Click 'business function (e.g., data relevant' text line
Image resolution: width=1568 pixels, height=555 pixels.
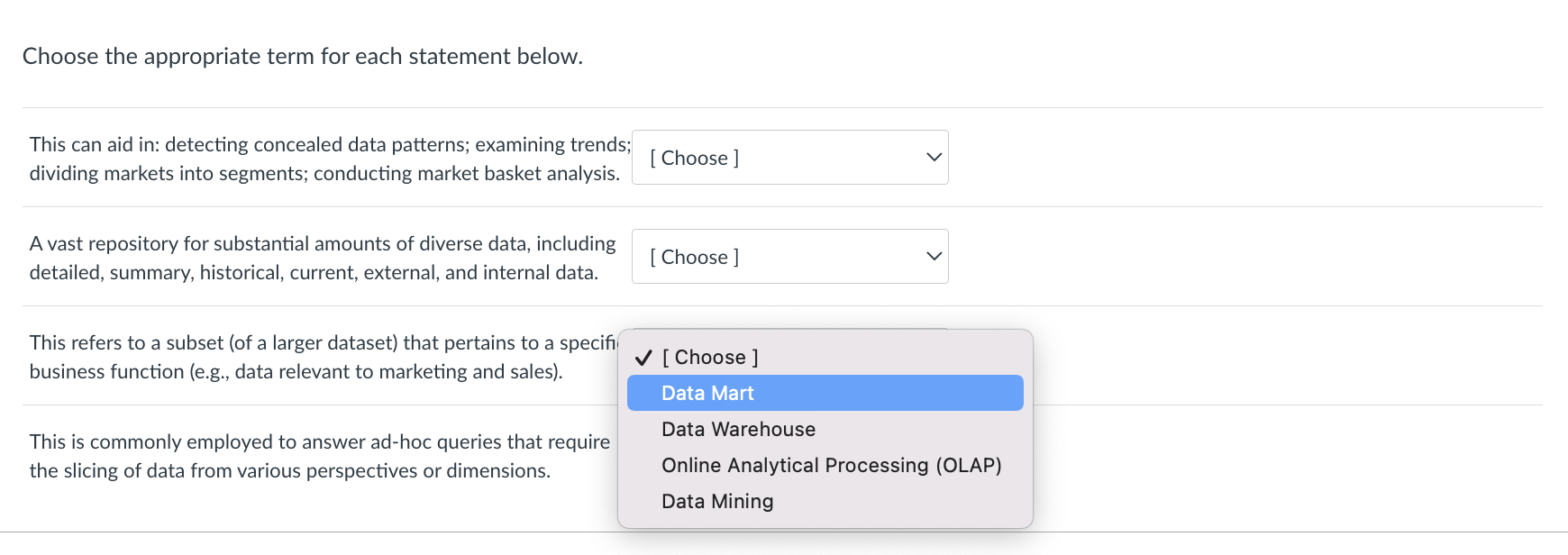click(x=296, y=371)
